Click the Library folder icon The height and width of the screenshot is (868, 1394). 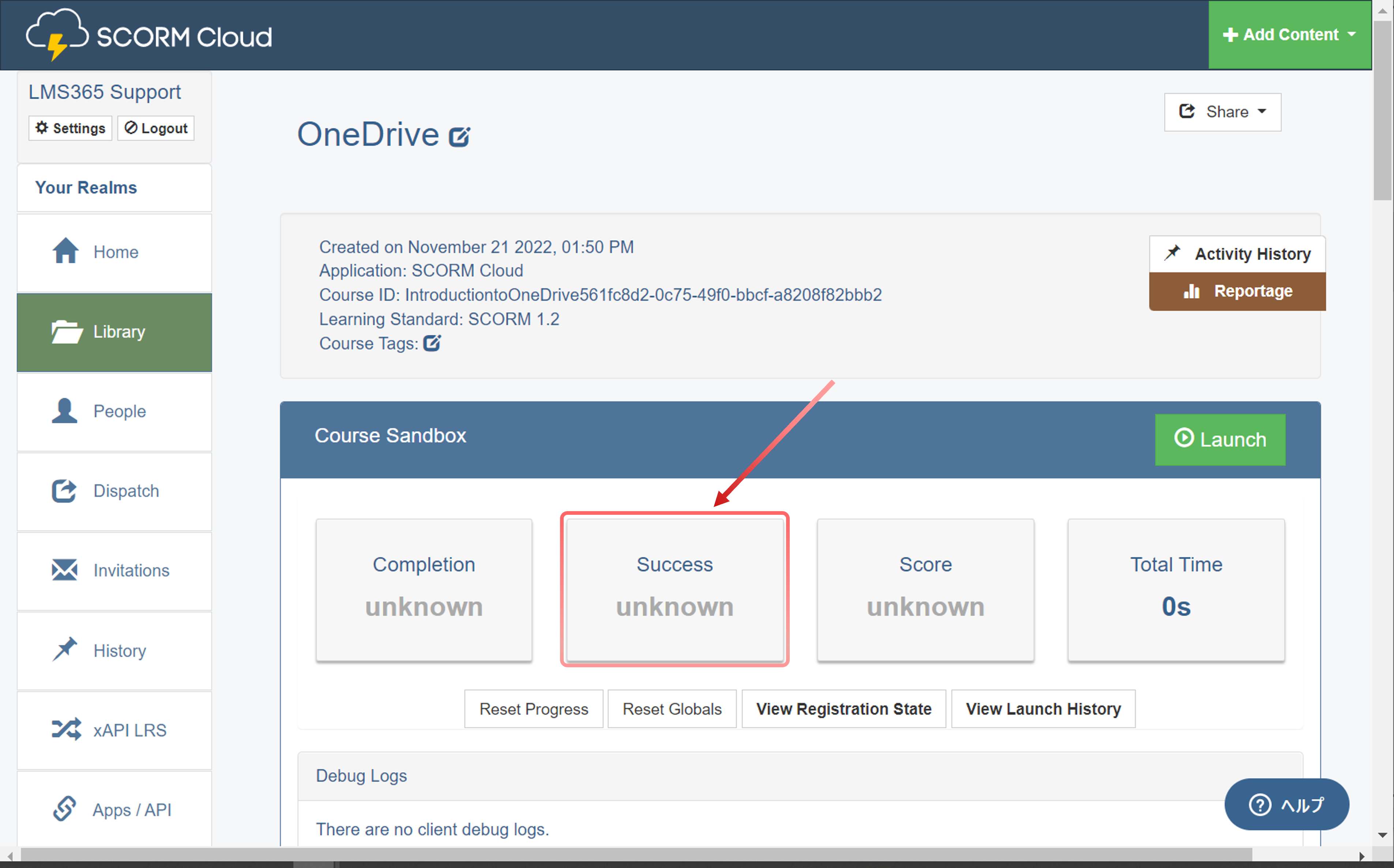click(67, 332)
